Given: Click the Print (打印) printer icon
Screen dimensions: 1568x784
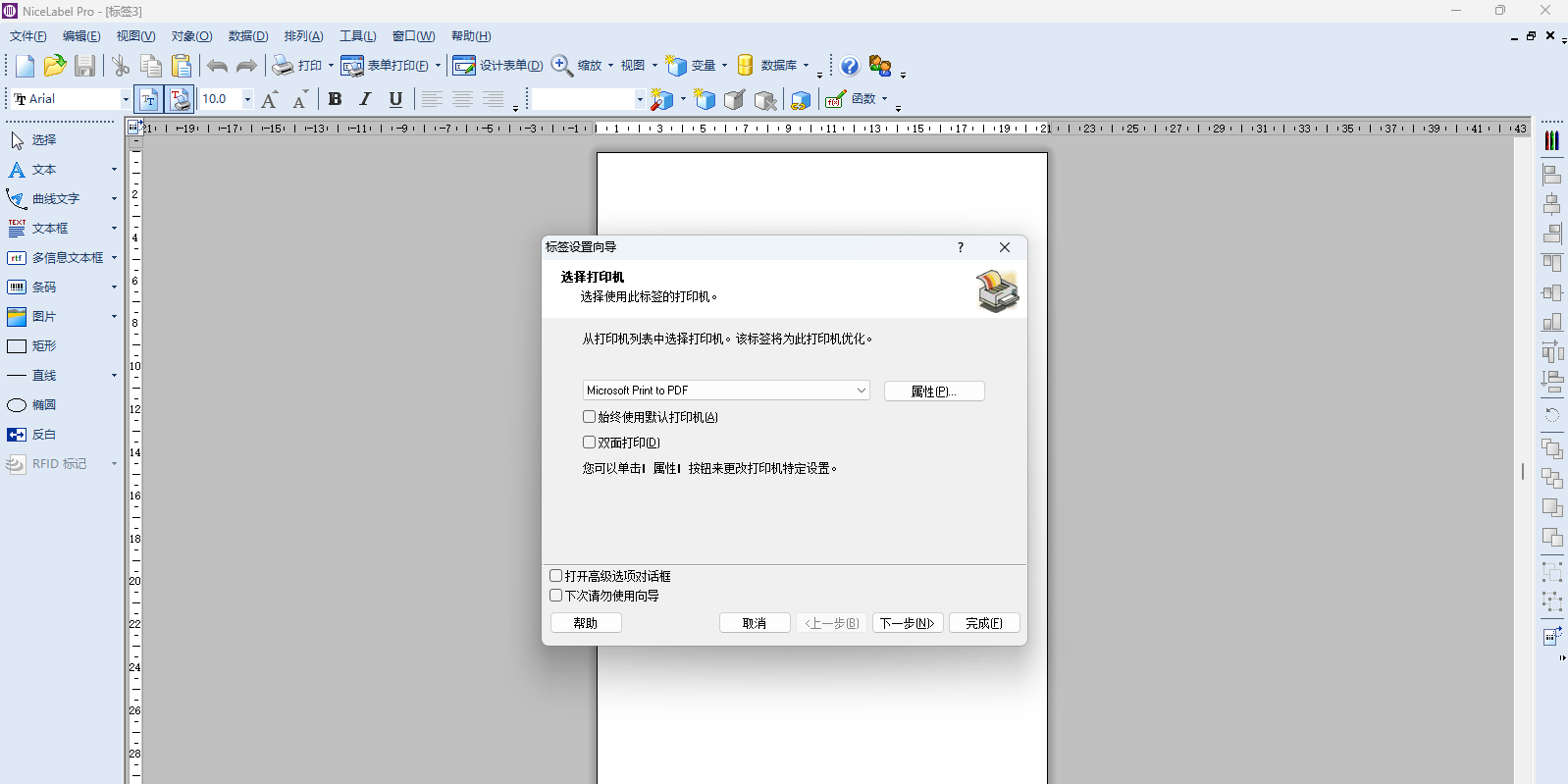Looking at the screenshot, I should [x=283, y=66].
